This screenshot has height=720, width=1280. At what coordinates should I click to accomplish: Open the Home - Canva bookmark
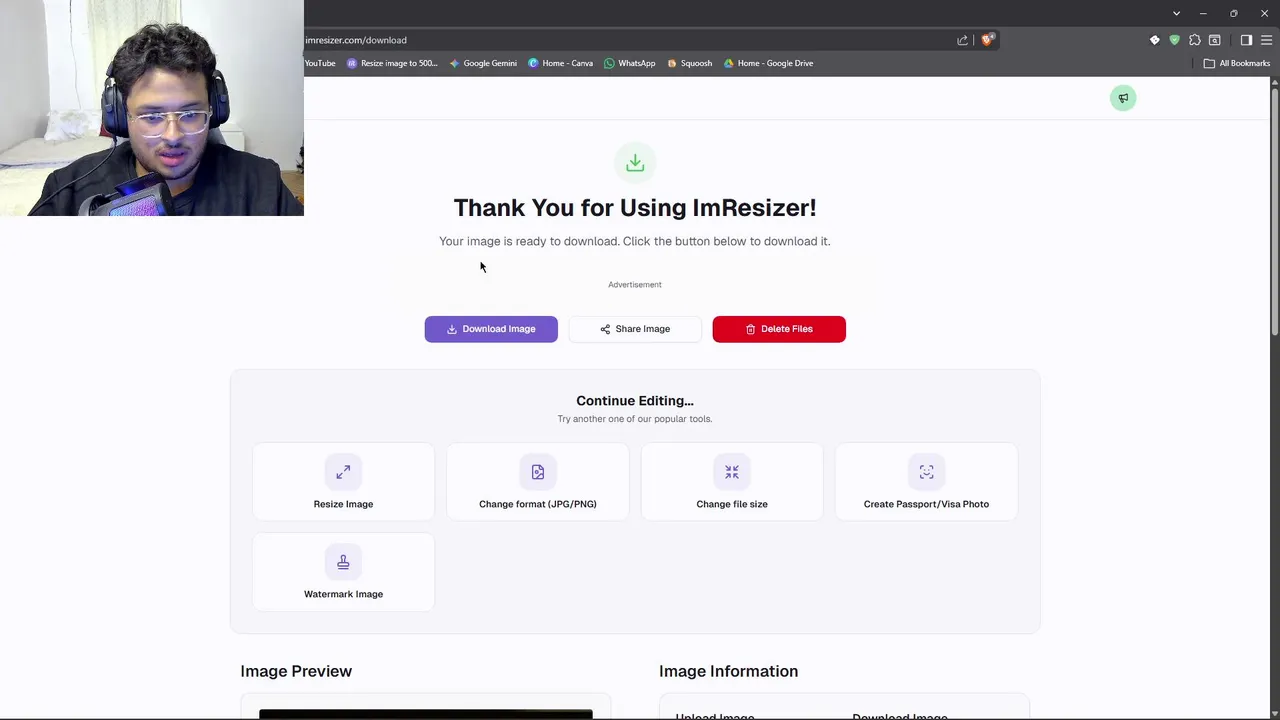coord(560,63)
